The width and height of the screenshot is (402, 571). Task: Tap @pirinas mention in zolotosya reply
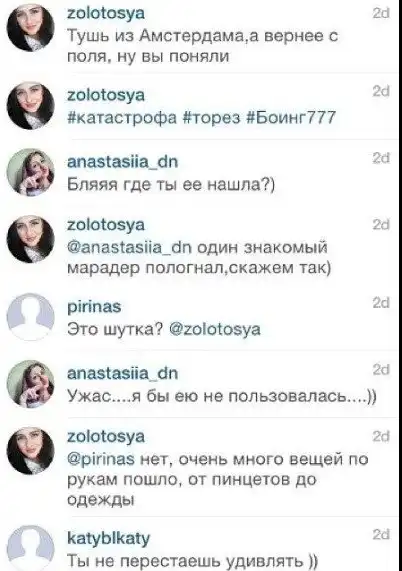click(x=101, y=460)
